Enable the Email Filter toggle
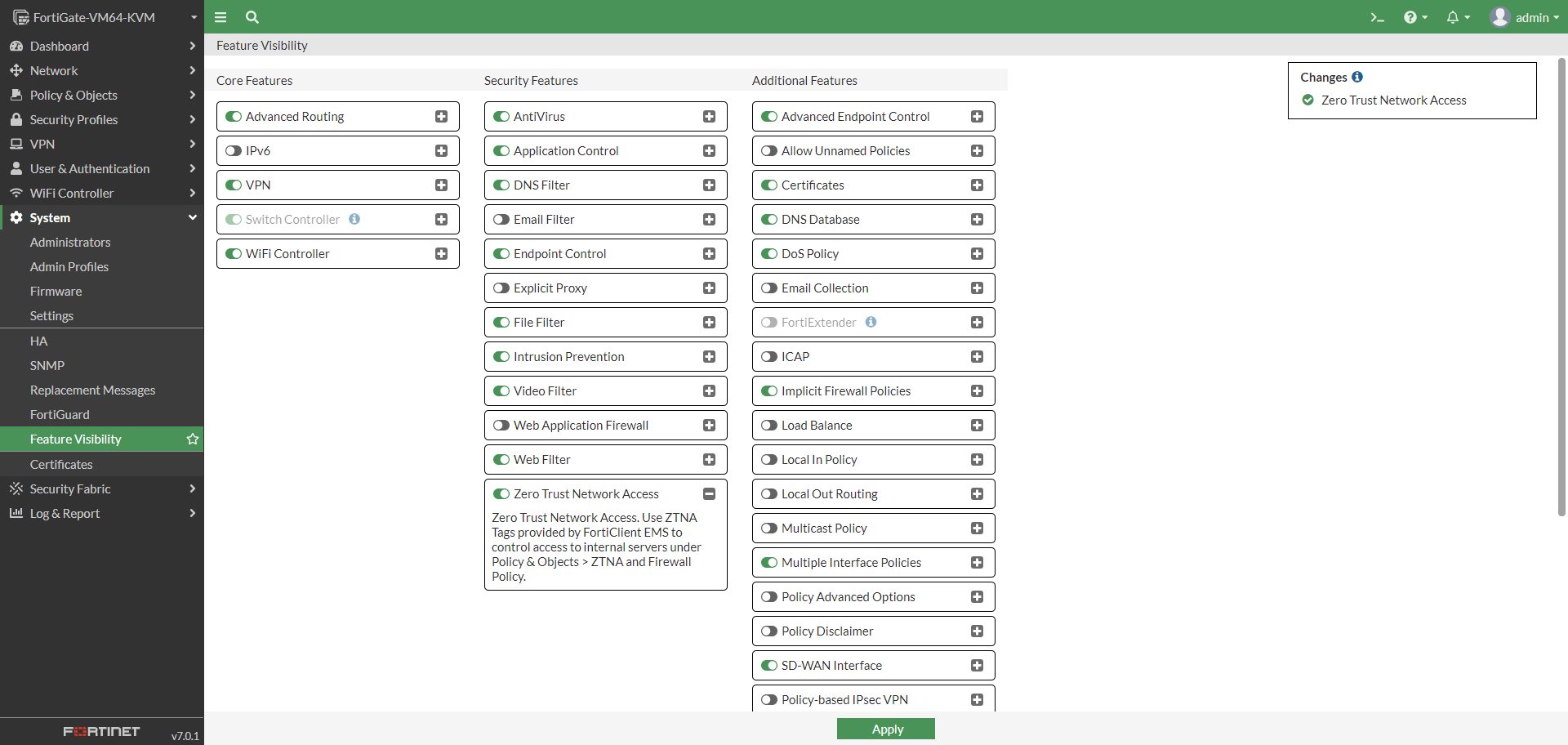 pos(501,219)
